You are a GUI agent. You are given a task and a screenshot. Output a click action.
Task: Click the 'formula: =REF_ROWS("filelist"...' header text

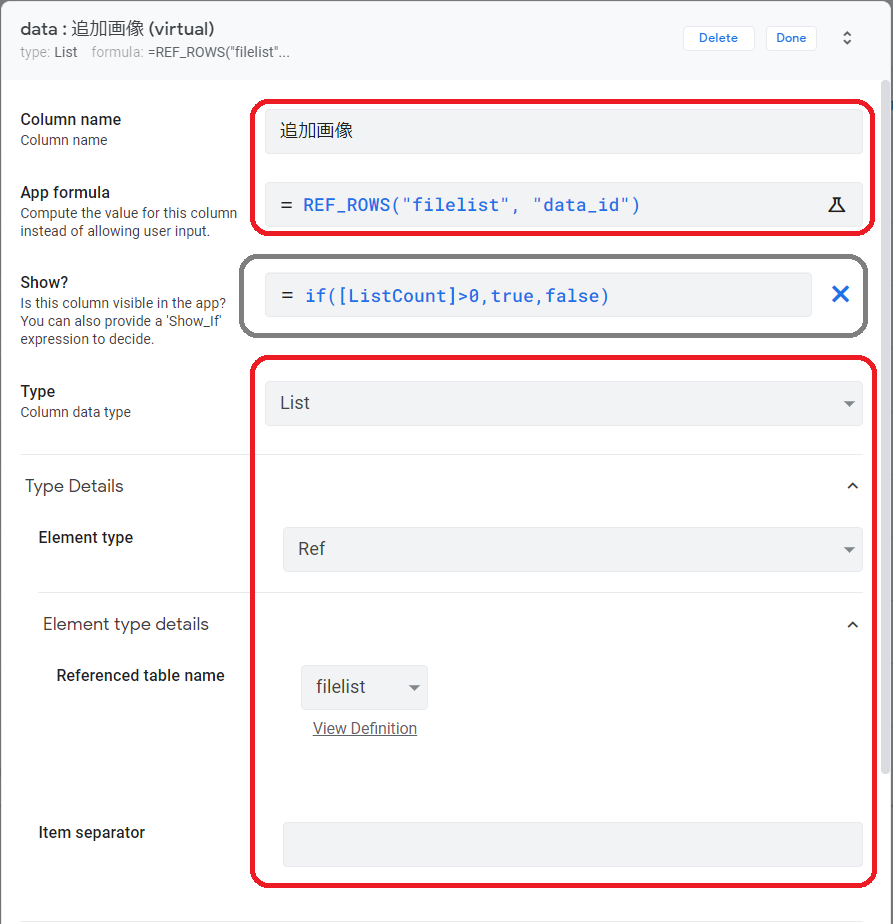pyautogui.click(x=190, y=52)
